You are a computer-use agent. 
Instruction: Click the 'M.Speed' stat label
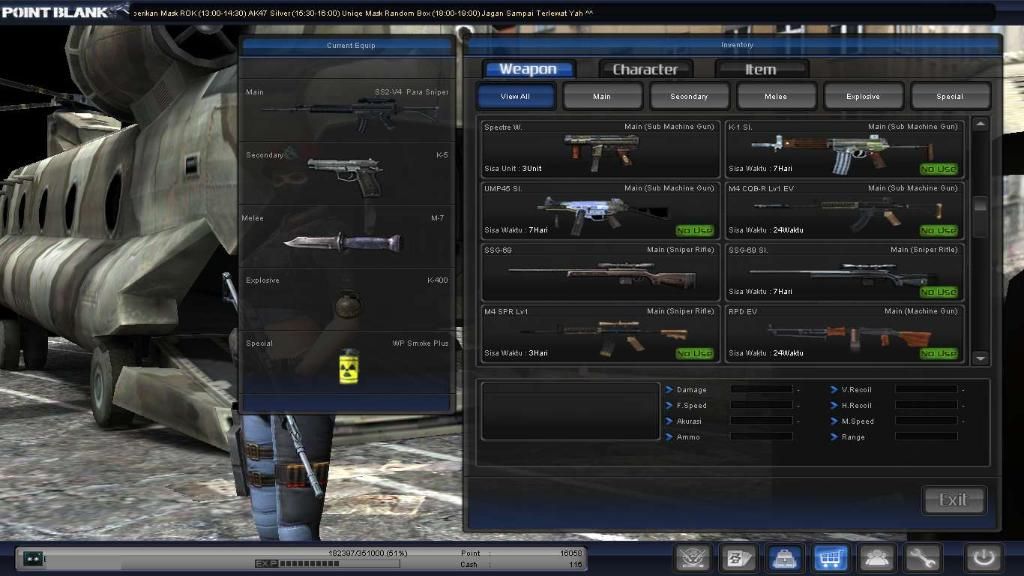click(x=857, y=421)
